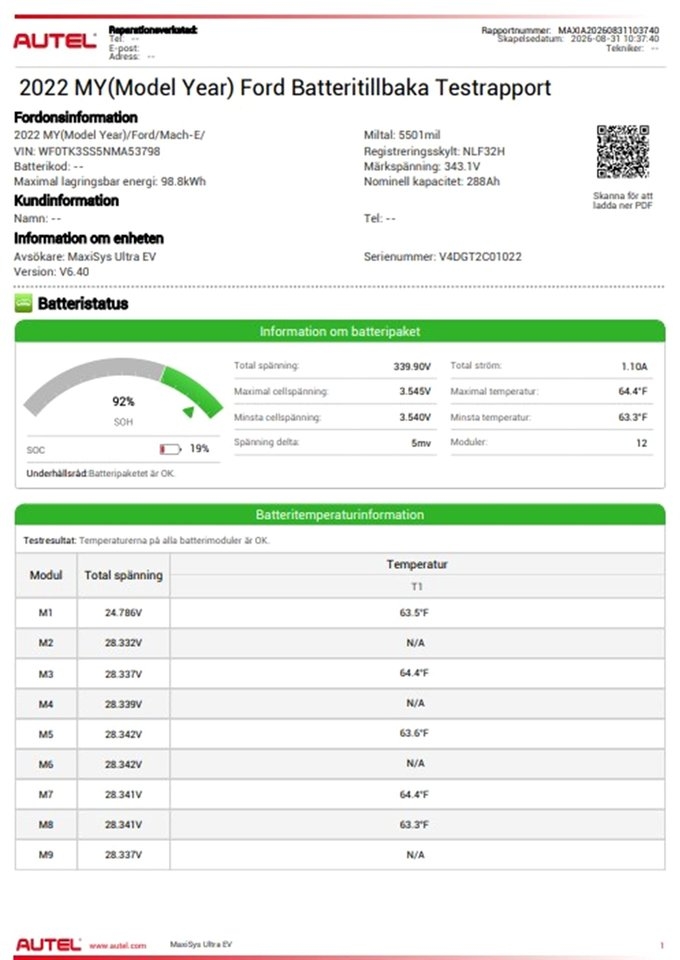Click the 'Temperatur' column header
The width and height of the screenshot is (680, 960).
click(417, 564)
